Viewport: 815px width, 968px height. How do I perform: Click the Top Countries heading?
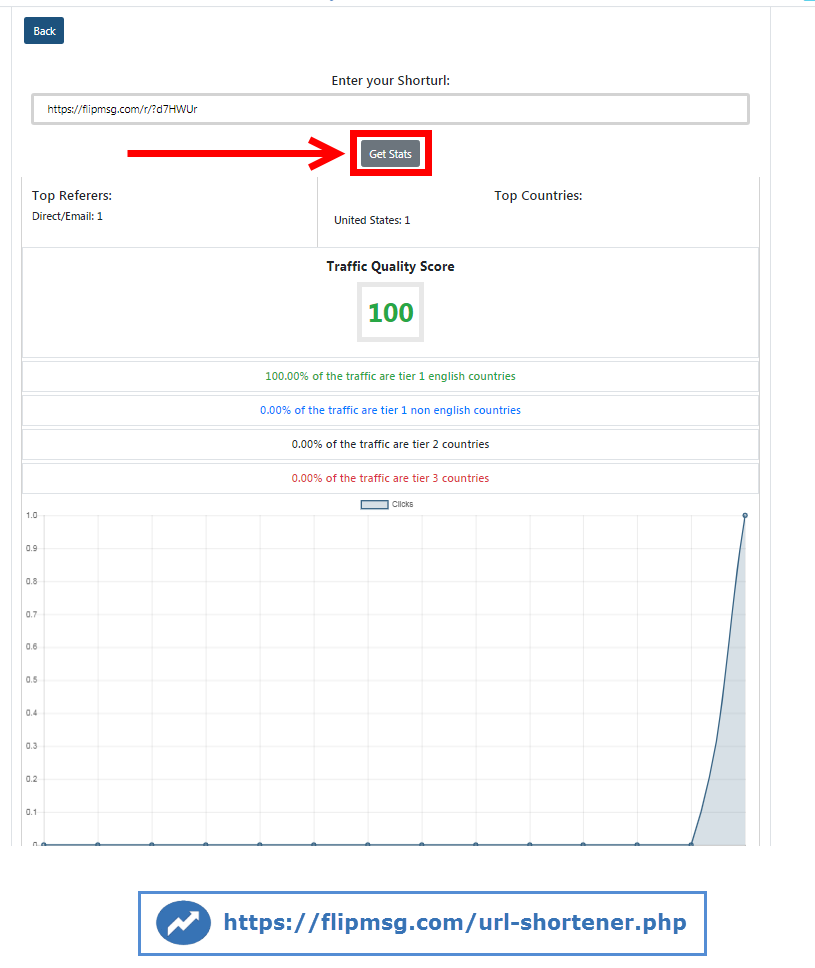538,196
